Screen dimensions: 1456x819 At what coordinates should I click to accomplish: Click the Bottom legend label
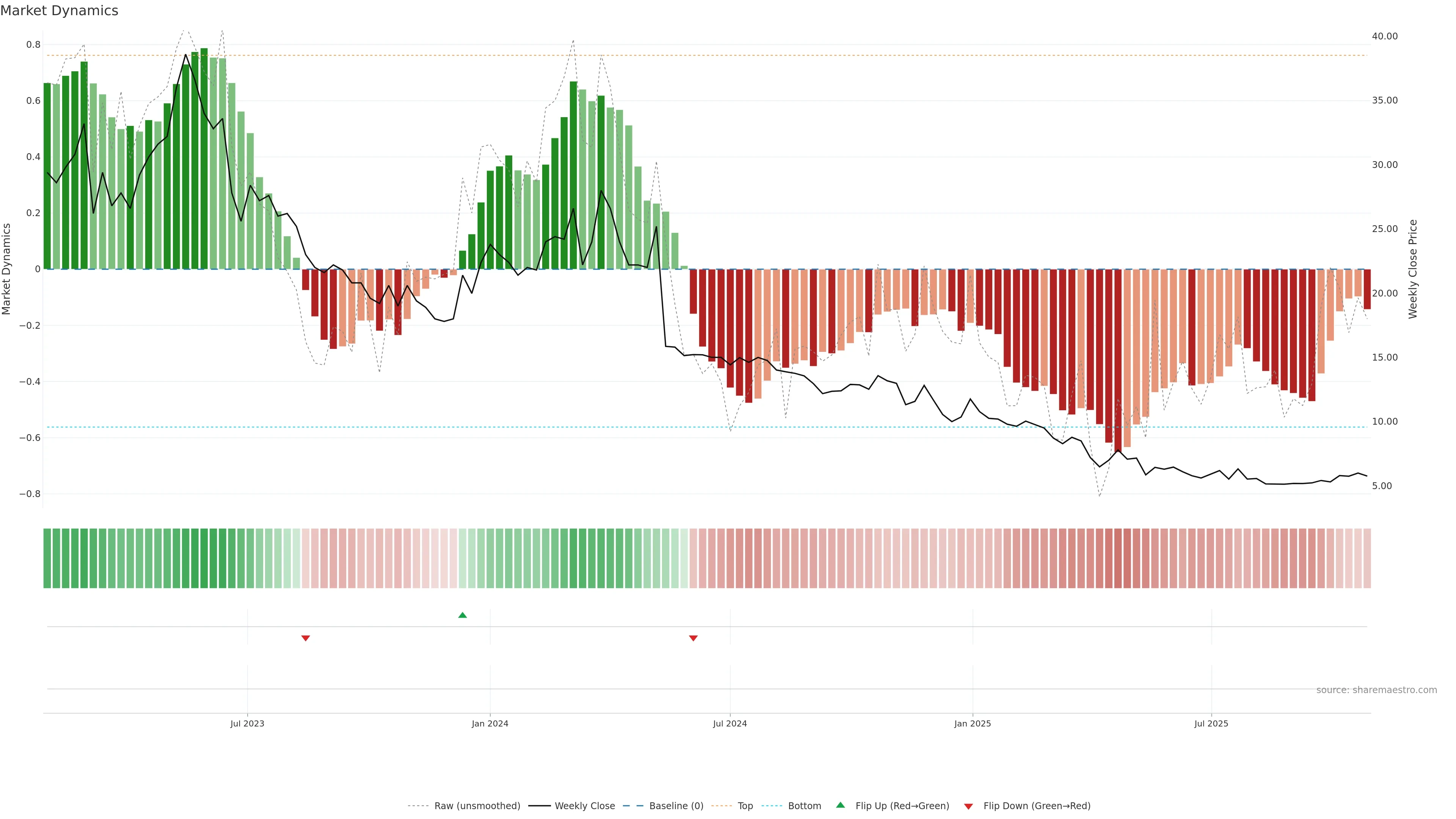pyautogui.click(x=804, y=806)
